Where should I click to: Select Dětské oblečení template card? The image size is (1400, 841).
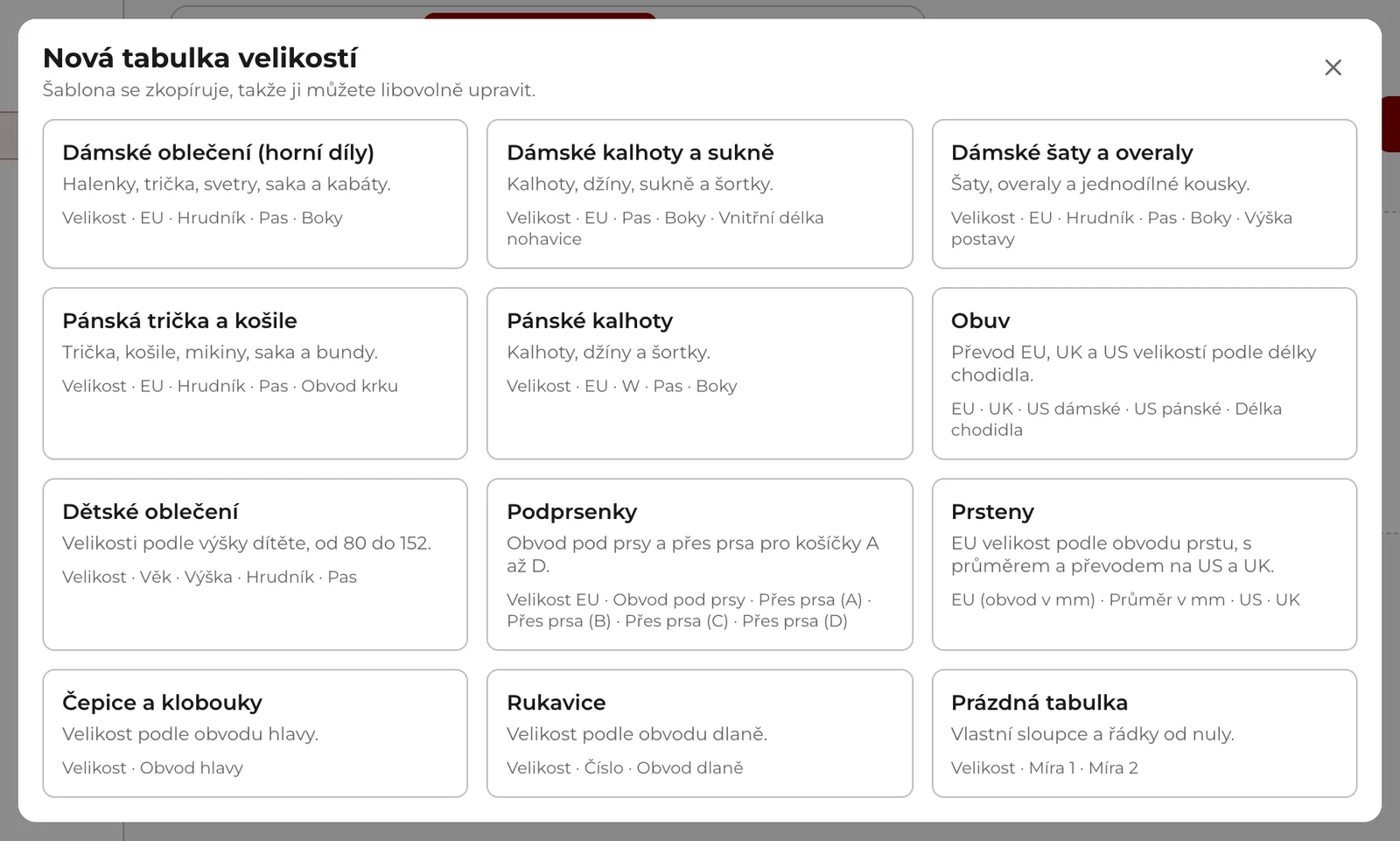click(x=255, y=564)
